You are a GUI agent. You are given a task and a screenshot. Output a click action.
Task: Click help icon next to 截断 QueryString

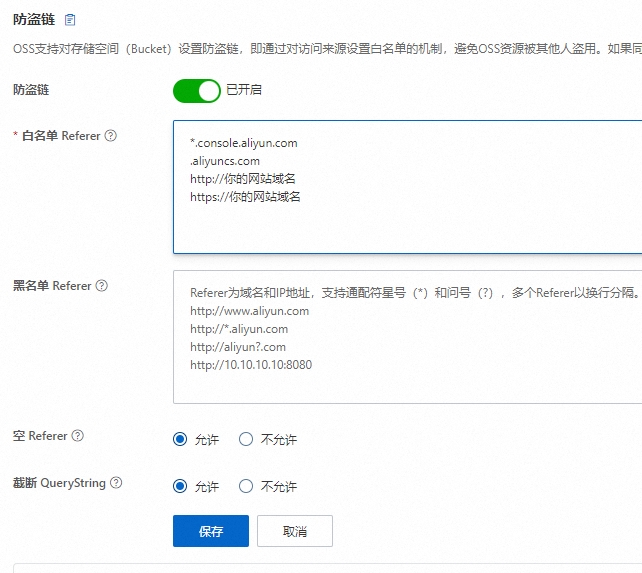pyautogui.click(x=116, y=483)
